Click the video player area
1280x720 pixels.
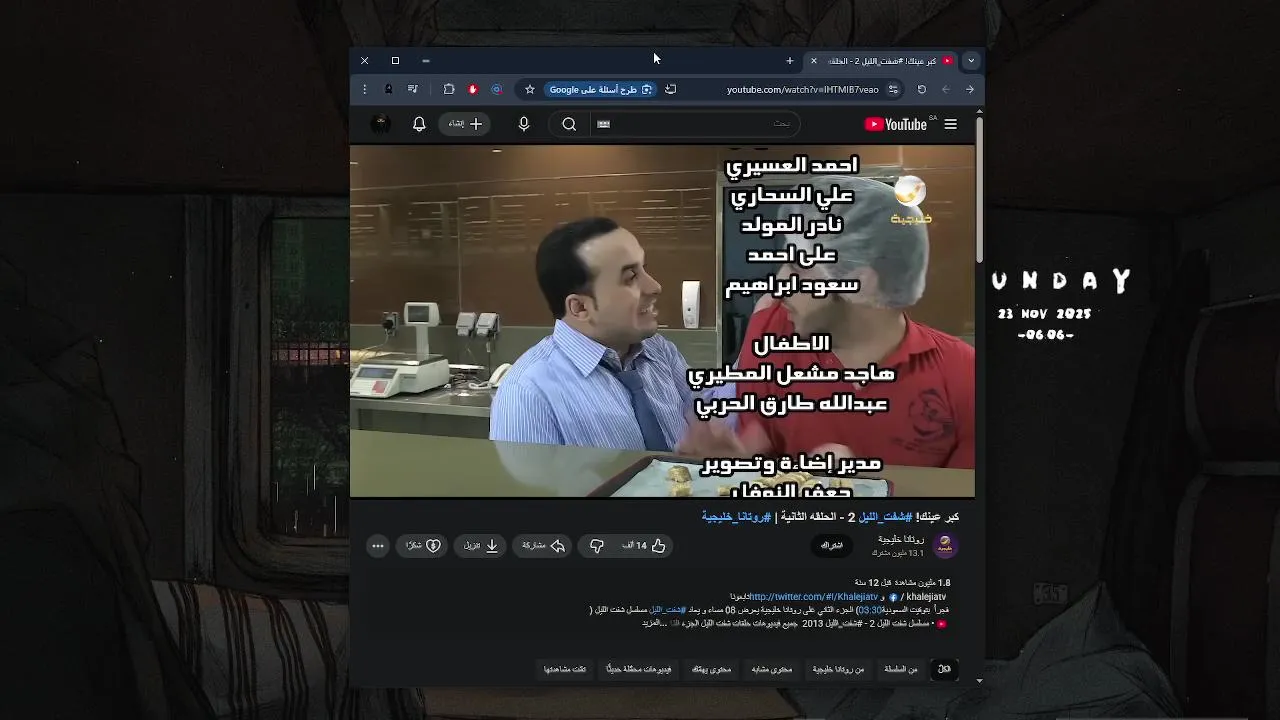662,321
